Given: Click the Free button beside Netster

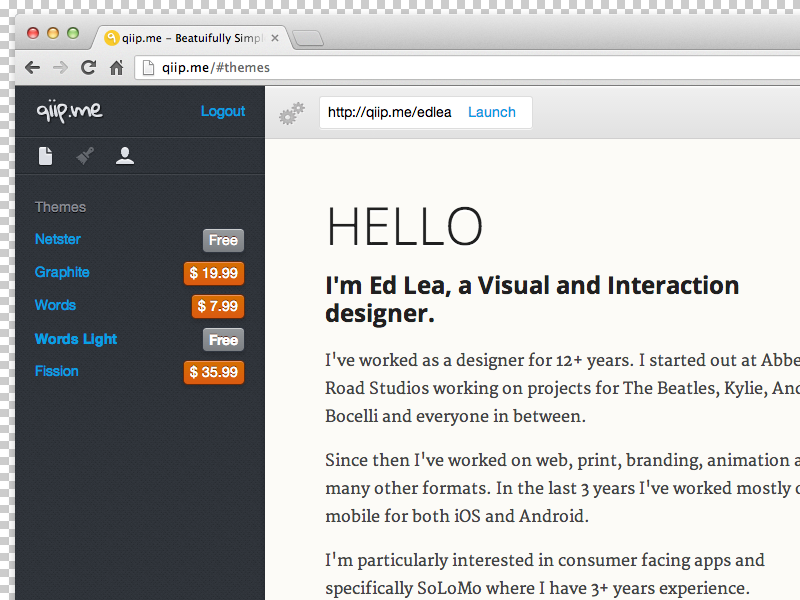Looking at the screenshot, I should click(x=223, y=240).
